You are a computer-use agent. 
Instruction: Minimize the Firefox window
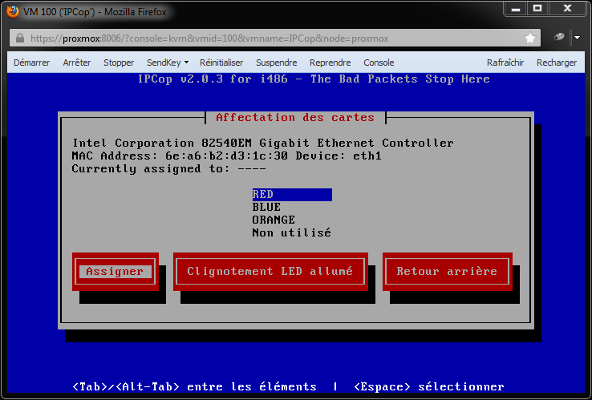click(516, 9)
